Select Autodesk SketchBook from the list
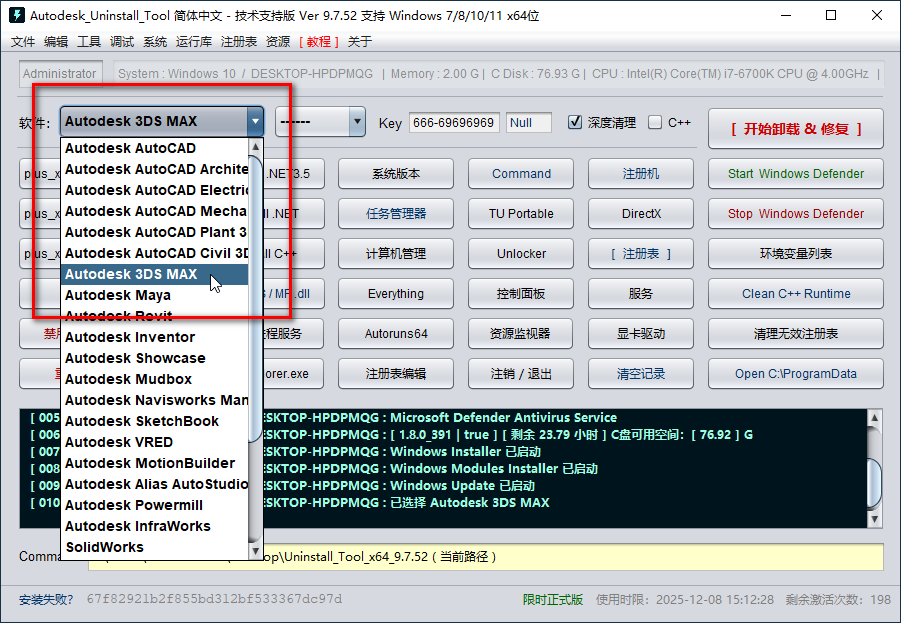Image resolution: width=901 pixels, height=623 pixels. 155,421
